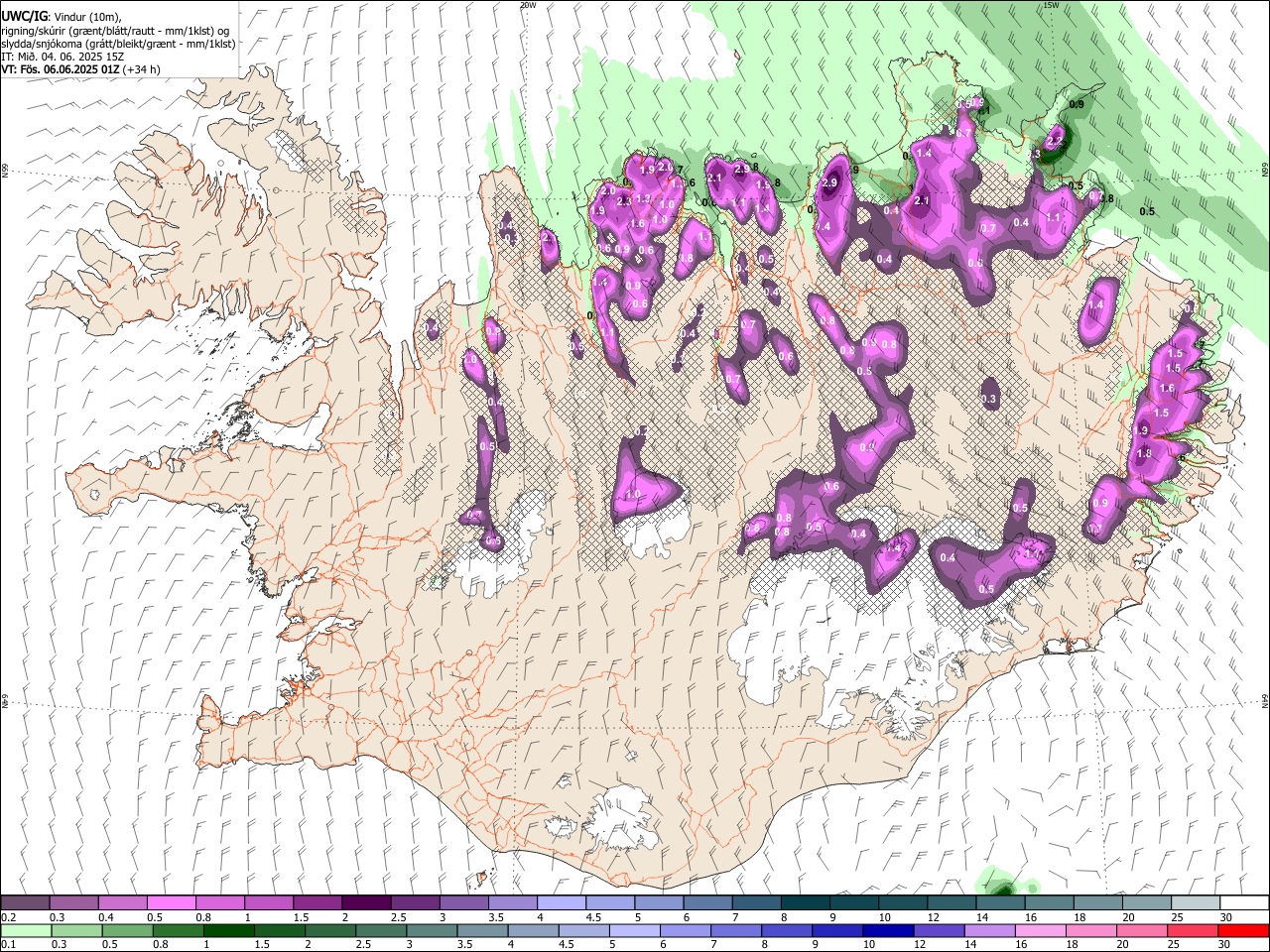1270x952 pixels.
Task: Click the '15W' longitude label at top
Action: [x=1051, y=5]
